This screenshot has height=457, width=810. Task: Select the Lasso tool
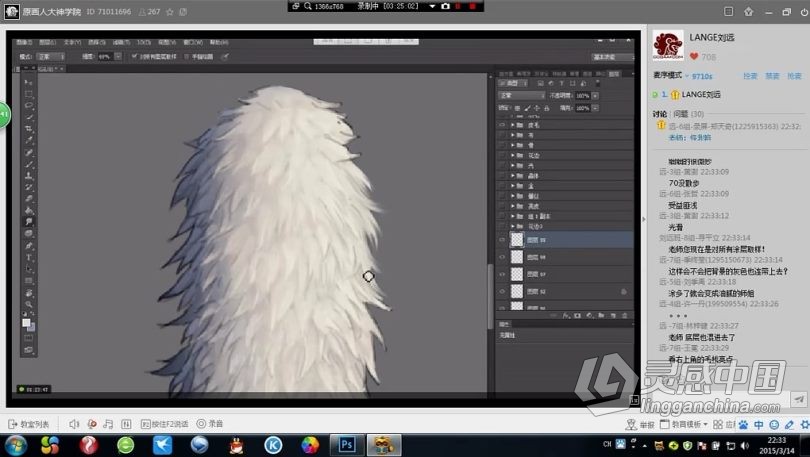(28, 105)
